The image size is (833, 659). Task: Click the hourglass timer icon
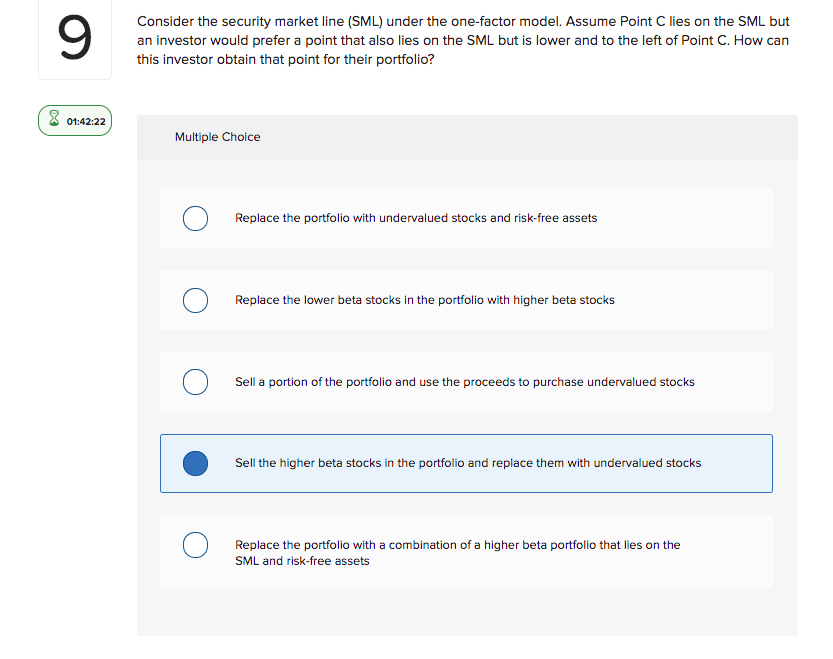53,120
